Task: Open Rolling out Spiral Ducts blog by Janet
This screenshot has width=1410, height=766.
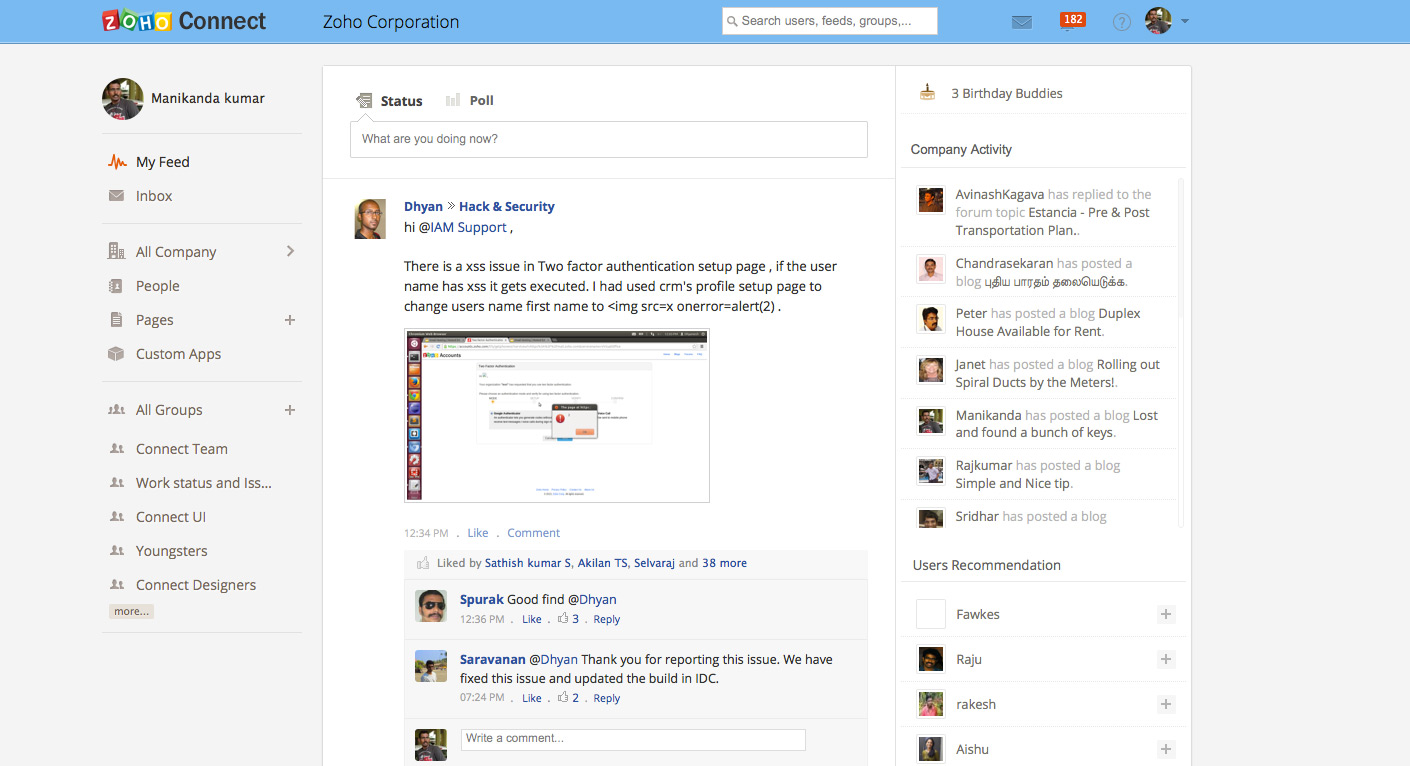Action: point(1058,373)
